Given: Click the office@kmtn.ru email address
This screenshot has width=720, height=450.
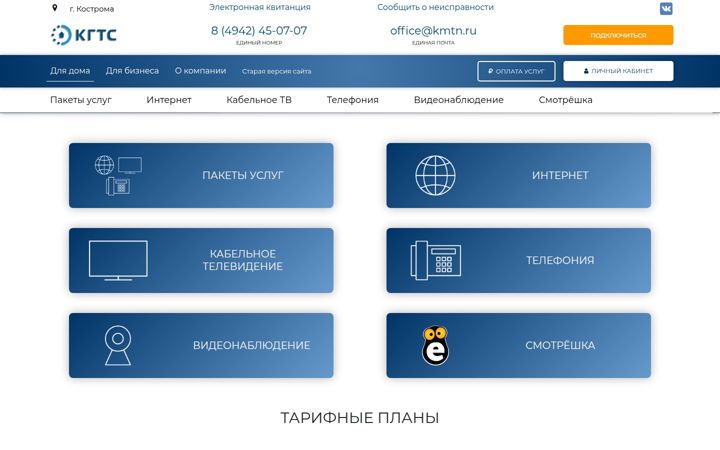Looking at the screenshot, I should (433, 31).
